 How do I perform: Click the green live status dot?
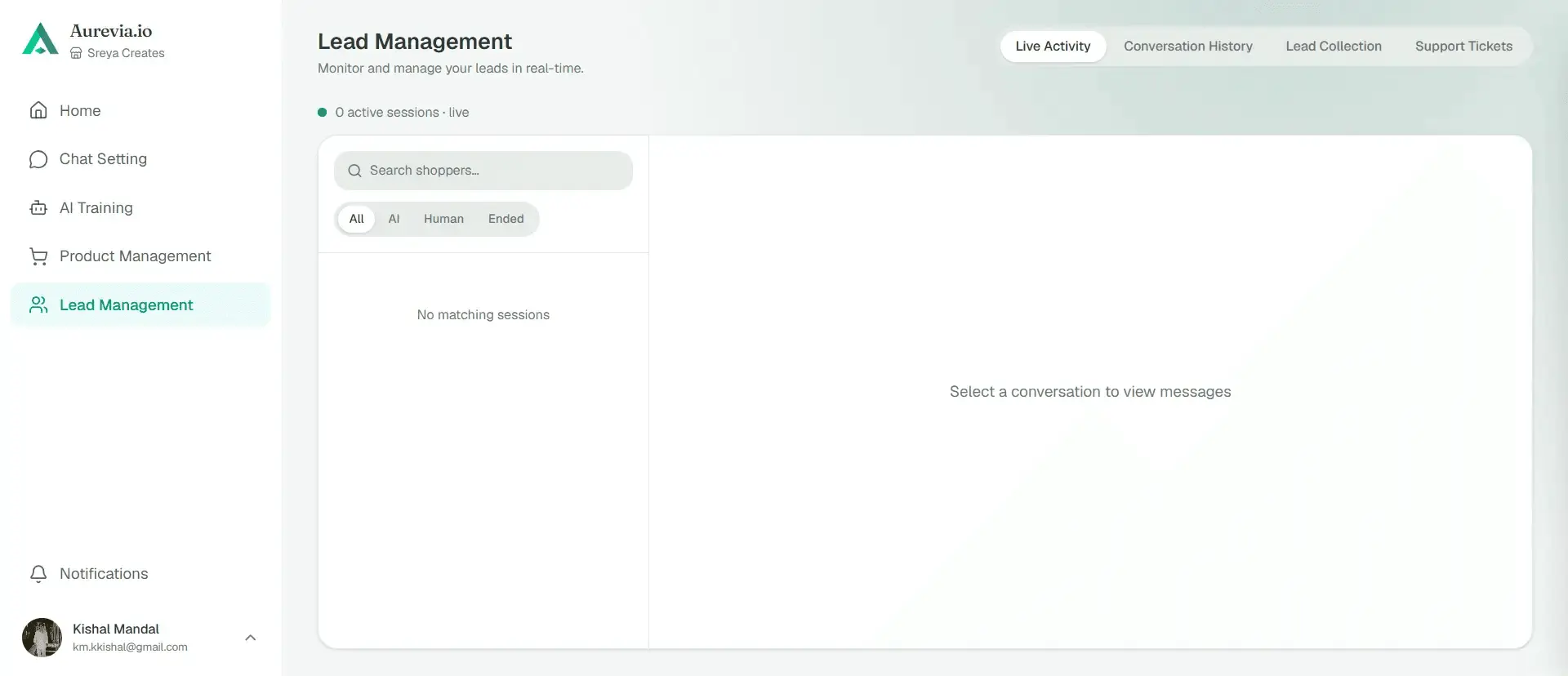click(x=323, y=113)
